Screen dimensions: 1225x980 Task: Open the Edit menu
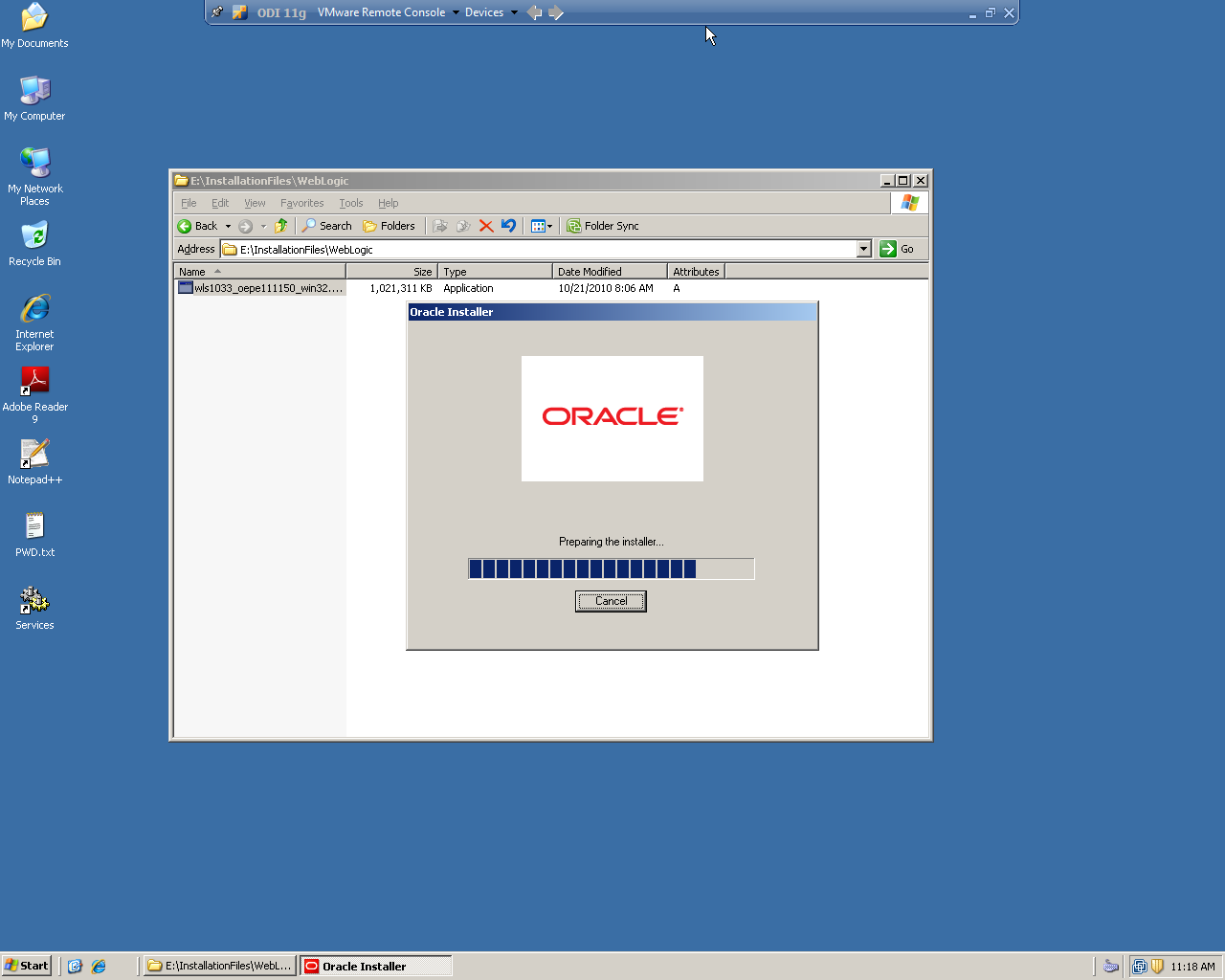(220, 203)
